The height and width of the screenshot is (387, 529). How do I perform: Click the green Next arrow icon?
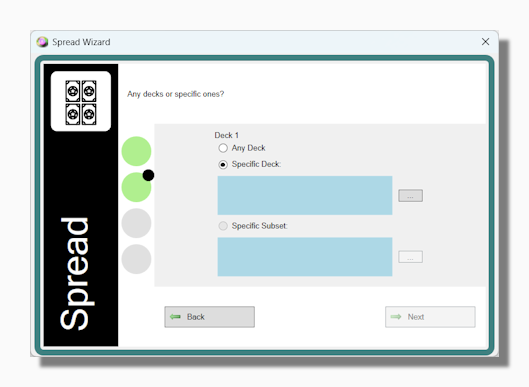tap(396, 316)
